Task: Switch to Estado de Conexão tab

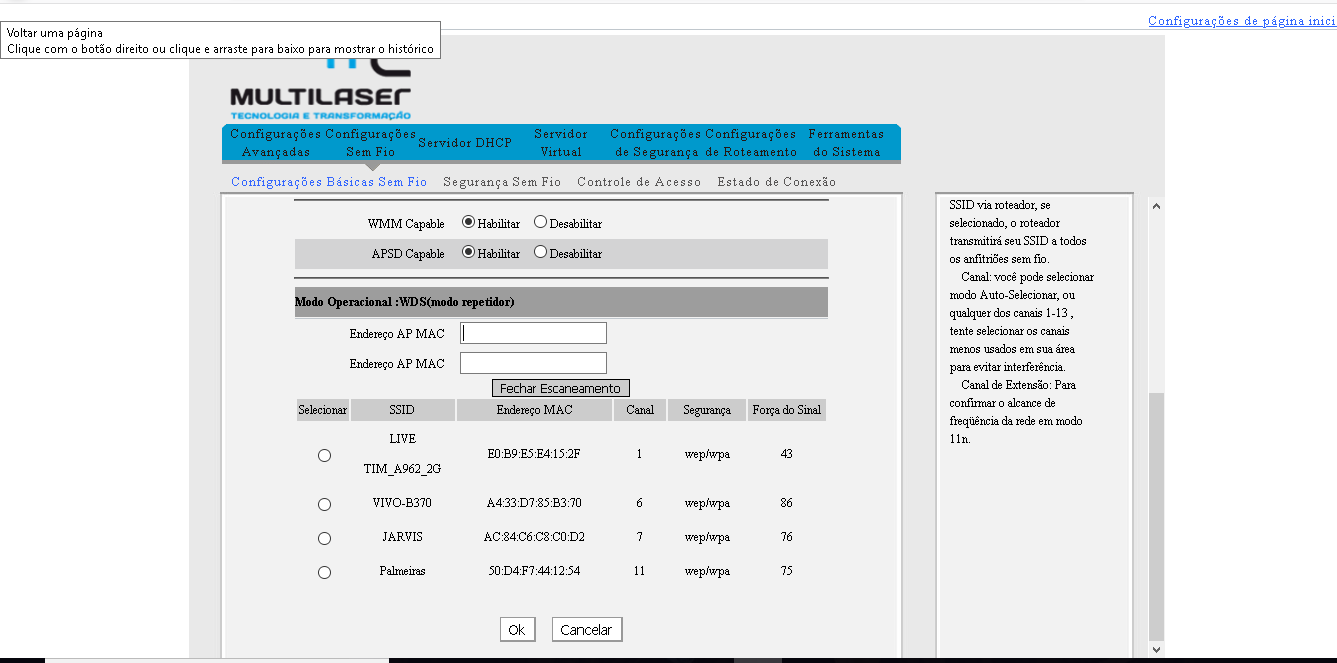Action: click(x=776, y=182)
